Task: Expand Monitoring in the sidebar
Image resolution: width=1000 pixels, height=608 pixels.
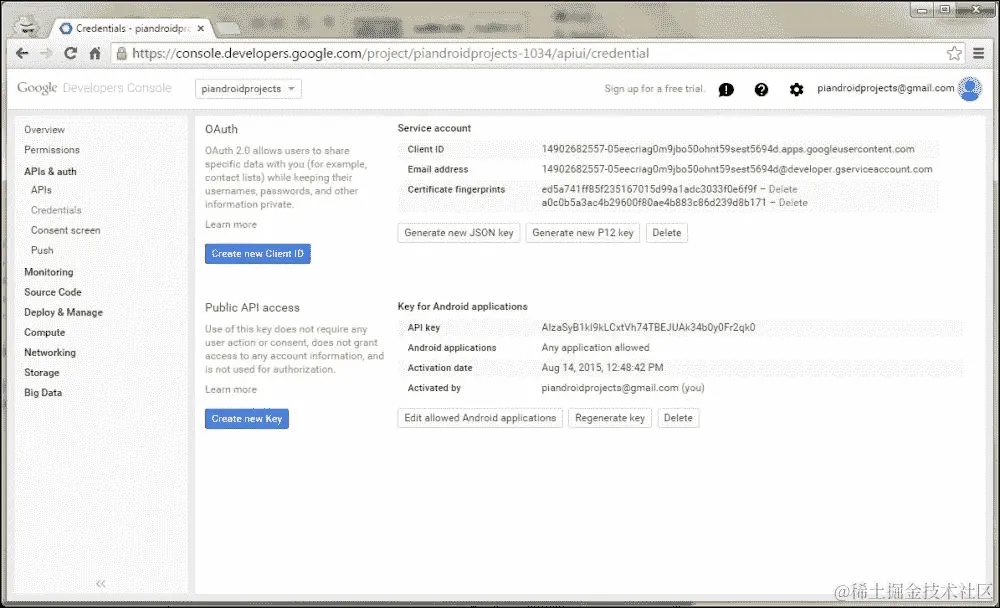Action: coord(49,272)
